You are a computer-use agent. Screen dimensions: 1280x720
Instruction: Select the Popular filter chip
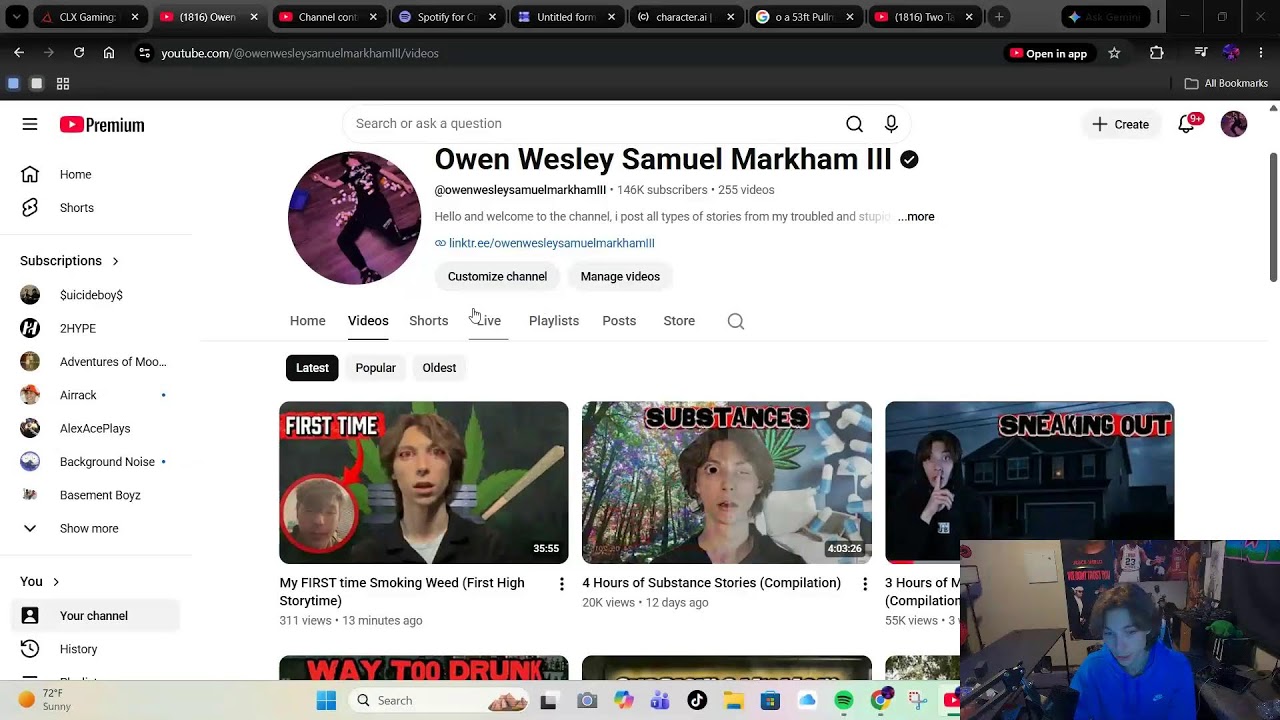coord(376,368)
